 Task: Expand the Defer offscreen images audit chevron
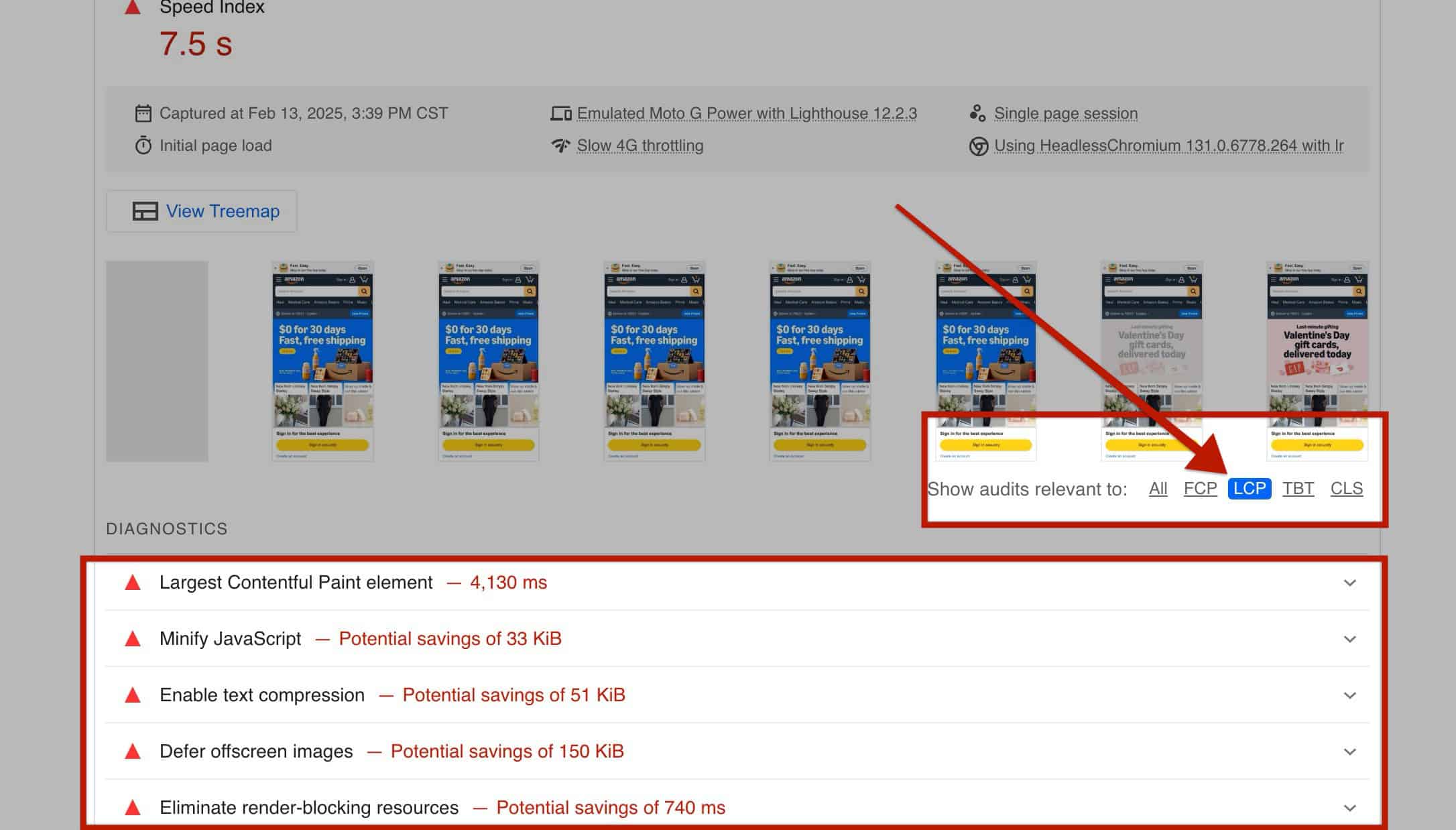coord(1350,752)
